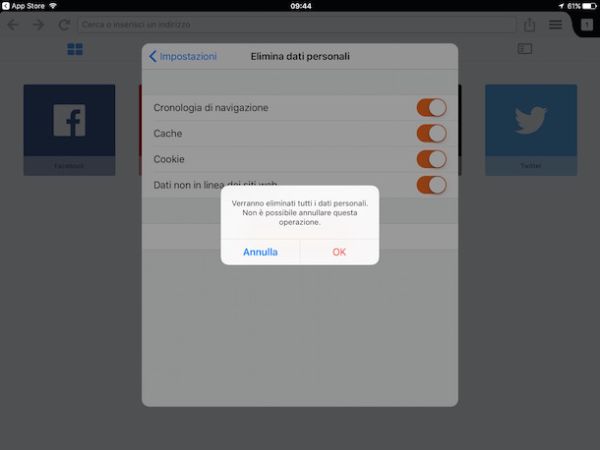Select the top sites grid icon
The height and width of the screenshot is (450, 600).
click(75, 49)
